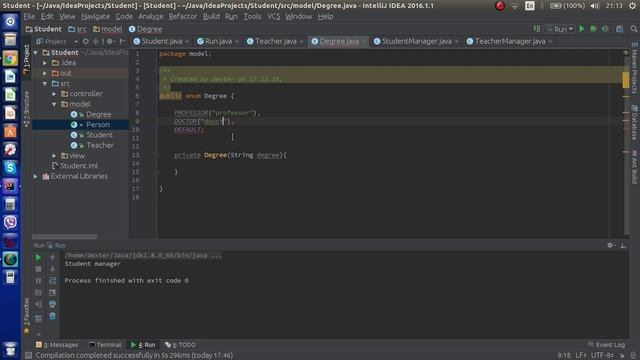Print the Run console output
Viewport: 640px width, 360px height.
52,304
